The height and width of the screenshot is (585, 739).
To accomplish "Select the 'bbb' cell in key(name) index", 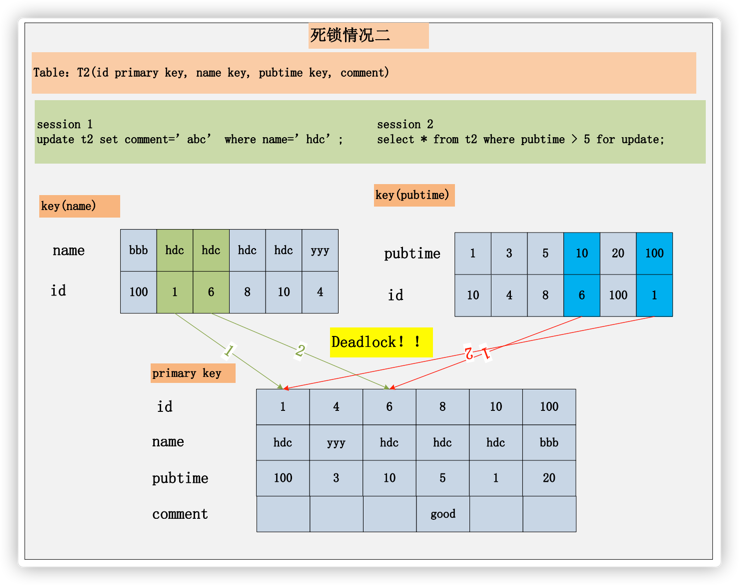I will (x=138, y=251).
